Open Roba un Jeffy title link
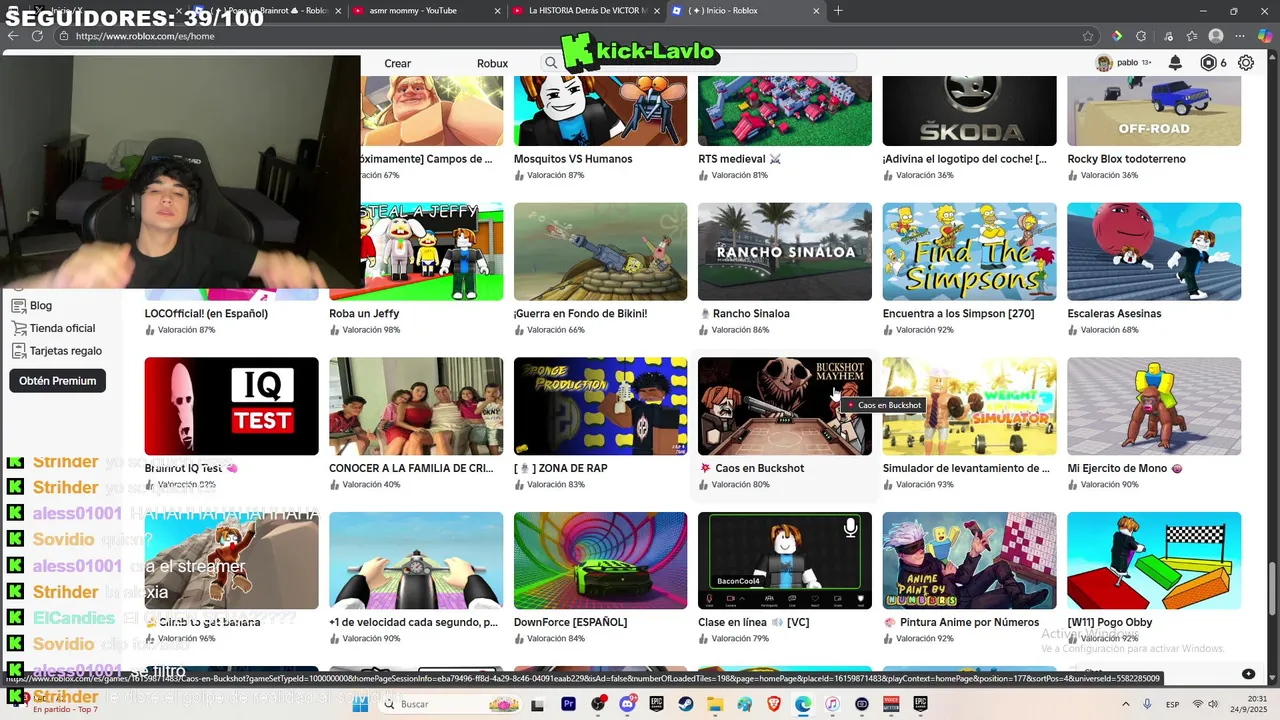 pos(364,314)
